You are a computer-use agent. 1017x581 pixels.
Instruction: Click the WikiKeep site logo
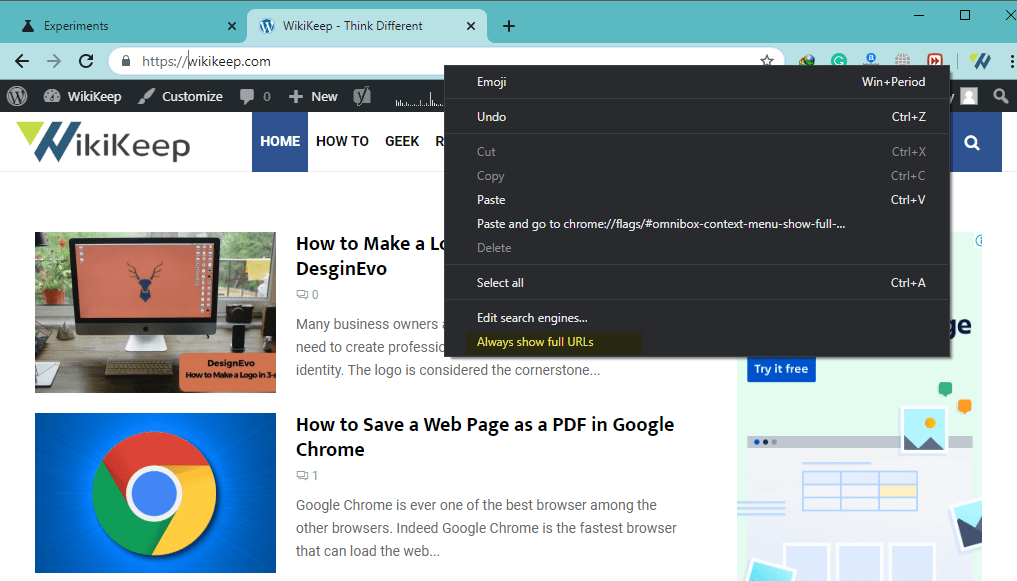tap(103, 141)
